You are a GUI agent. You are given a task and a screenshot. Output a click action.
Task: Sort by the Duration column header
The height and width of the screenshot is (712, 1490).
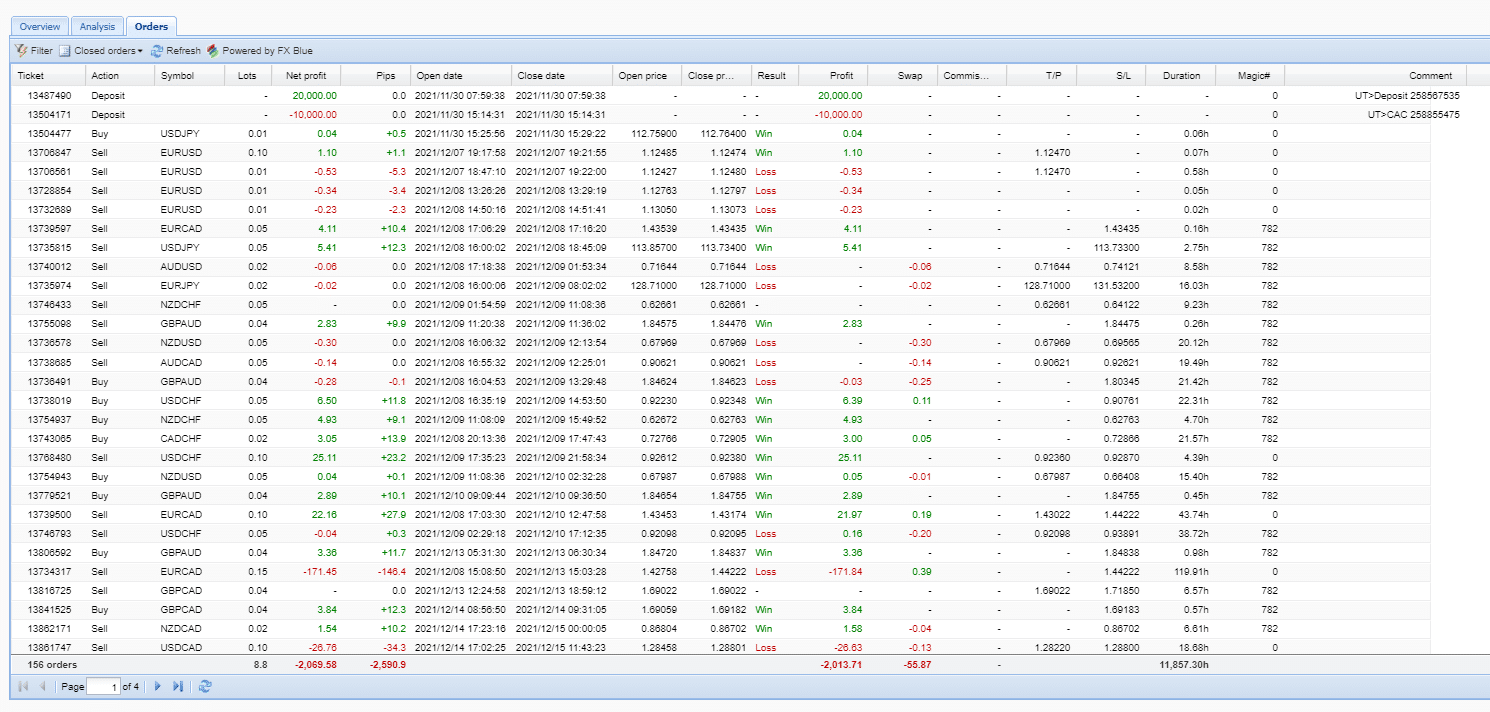click(1181, 76)
